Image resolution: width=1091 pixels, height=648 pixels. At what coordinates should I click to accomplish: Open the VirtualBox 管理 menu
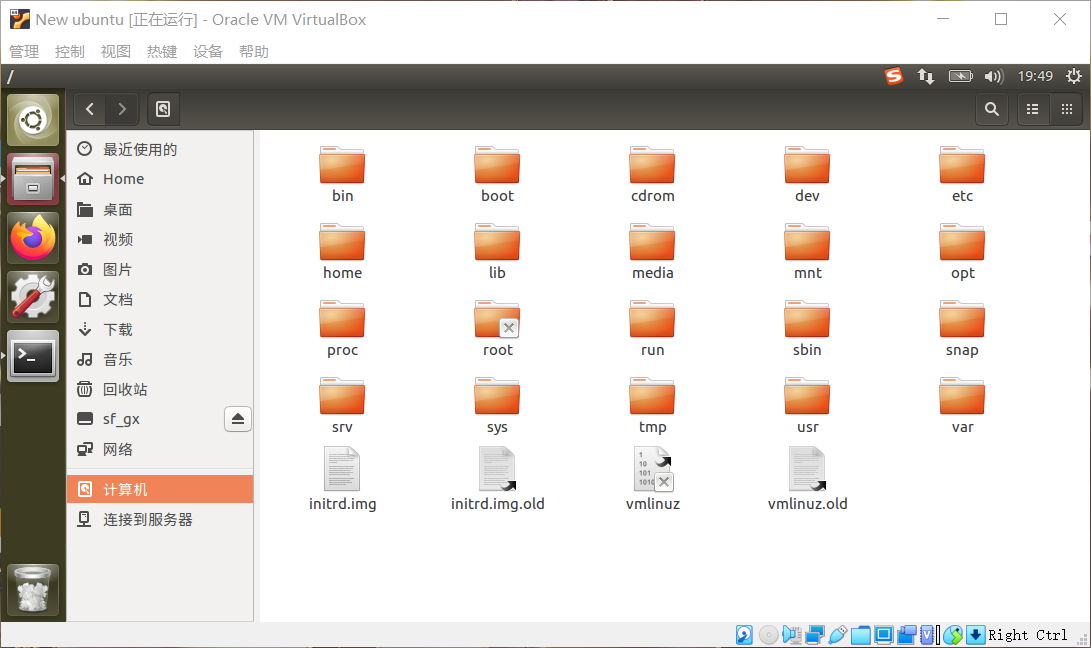click(x=24, y=52)
